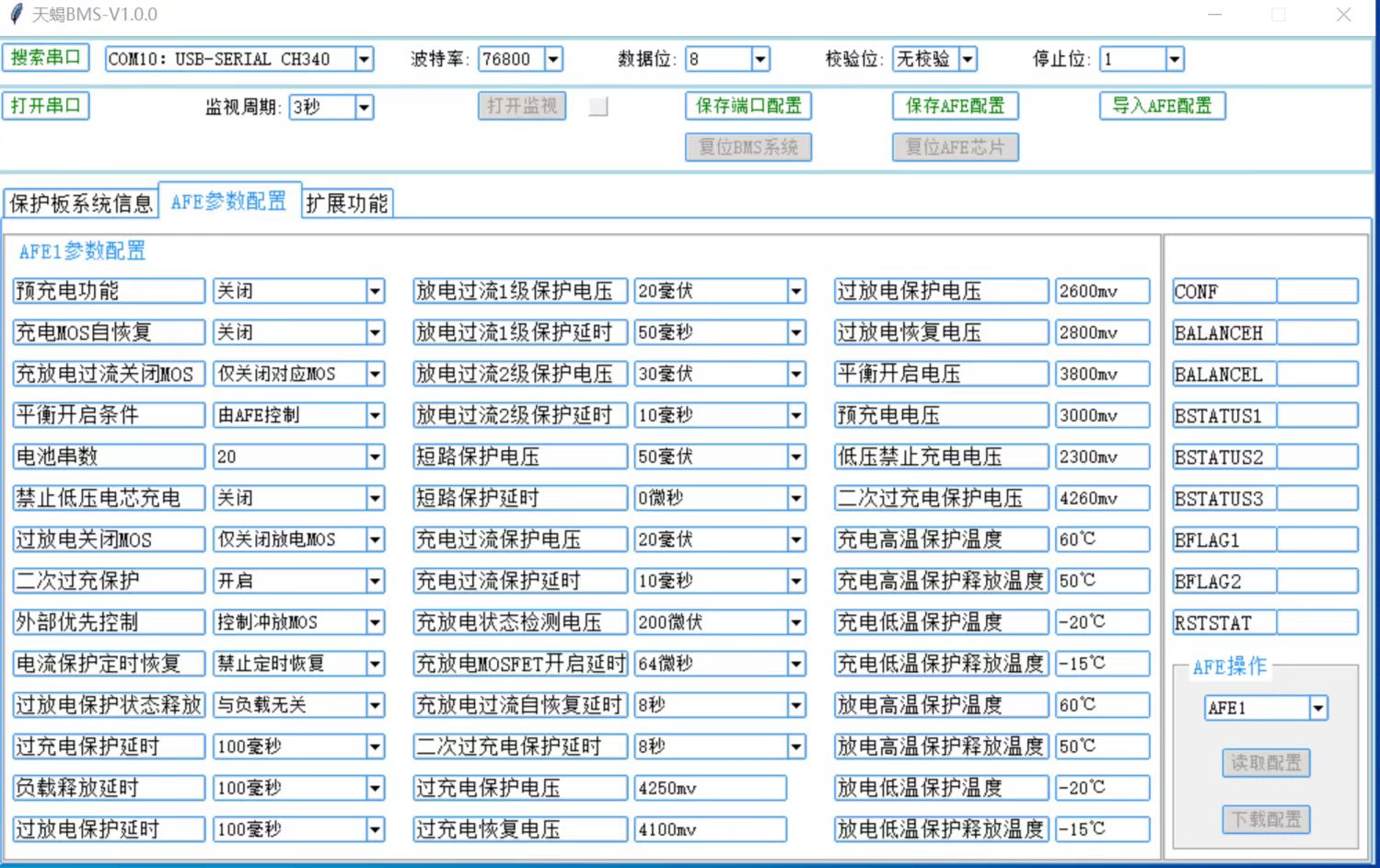Open the 短路保护电压 dropdown
Viewport: 1380px width, 868px height.
tap(796, 457)
